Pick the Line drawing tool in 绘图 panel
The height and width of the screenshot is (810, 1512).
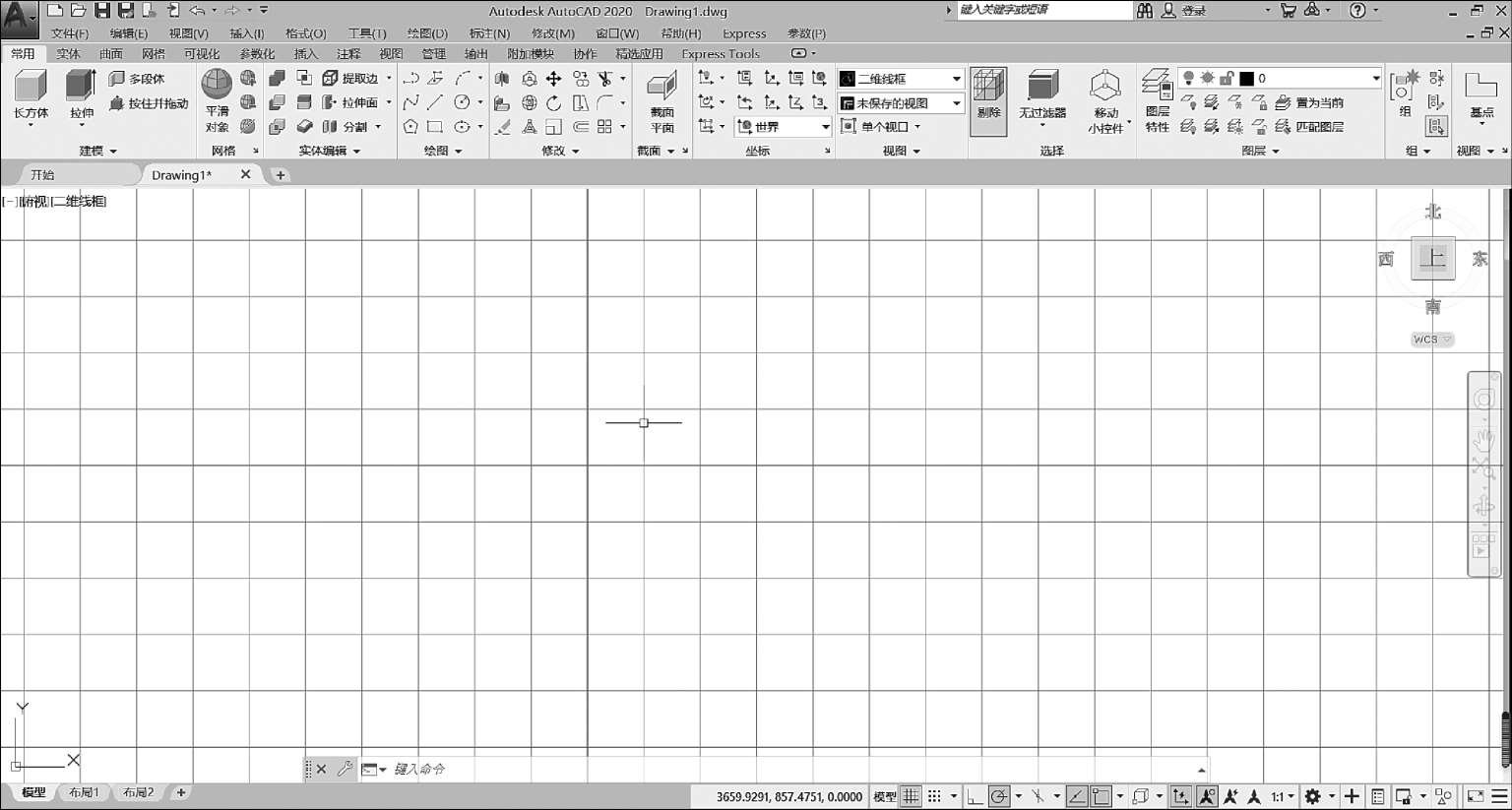click(435, 102)
